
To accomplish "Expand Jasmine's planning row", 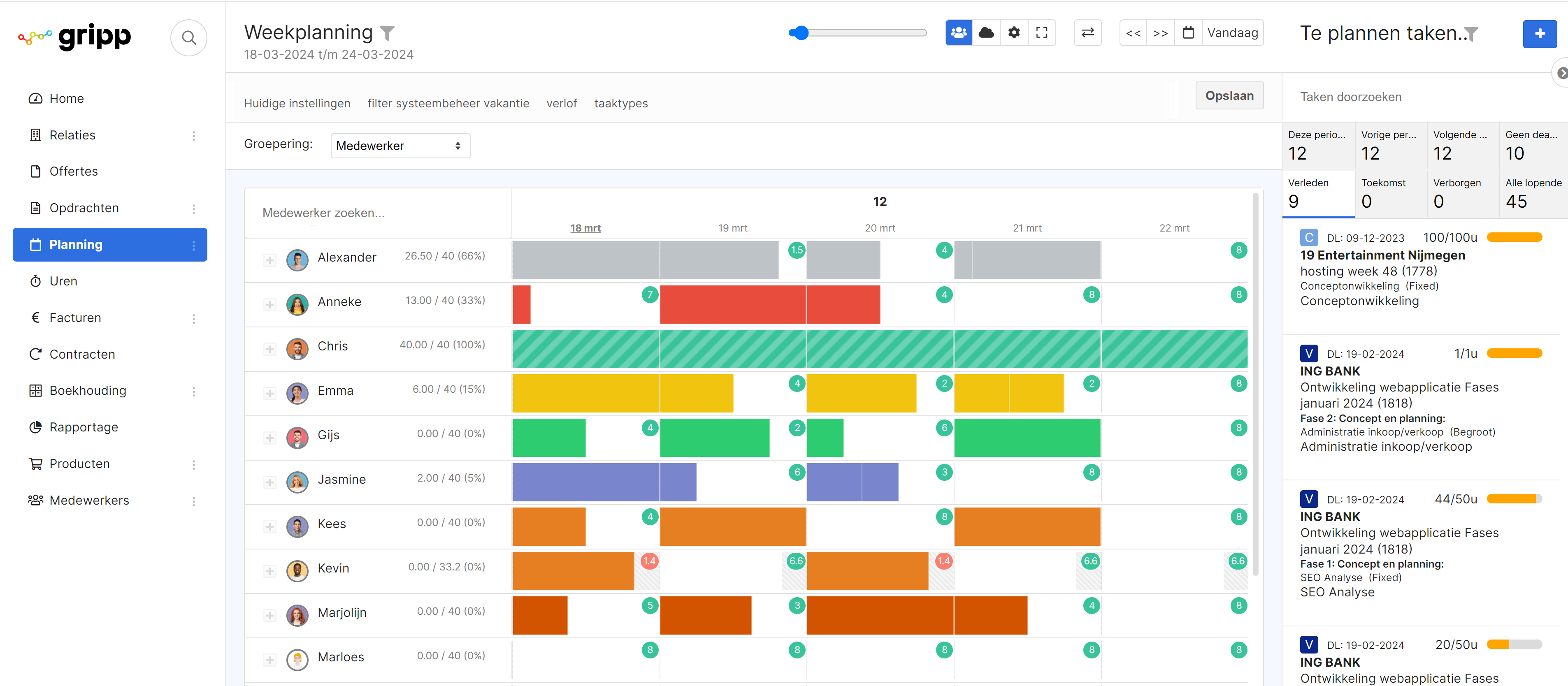I will point(269,483).
